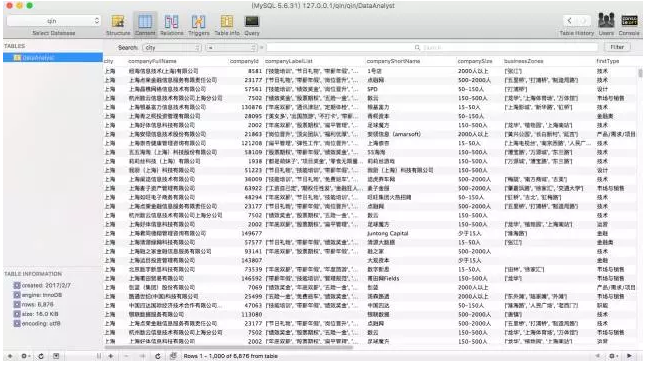Add a new table with sidebar plus
Image resolution: width=653 pixels, height=368 pixels.
[x=10, y=356]
